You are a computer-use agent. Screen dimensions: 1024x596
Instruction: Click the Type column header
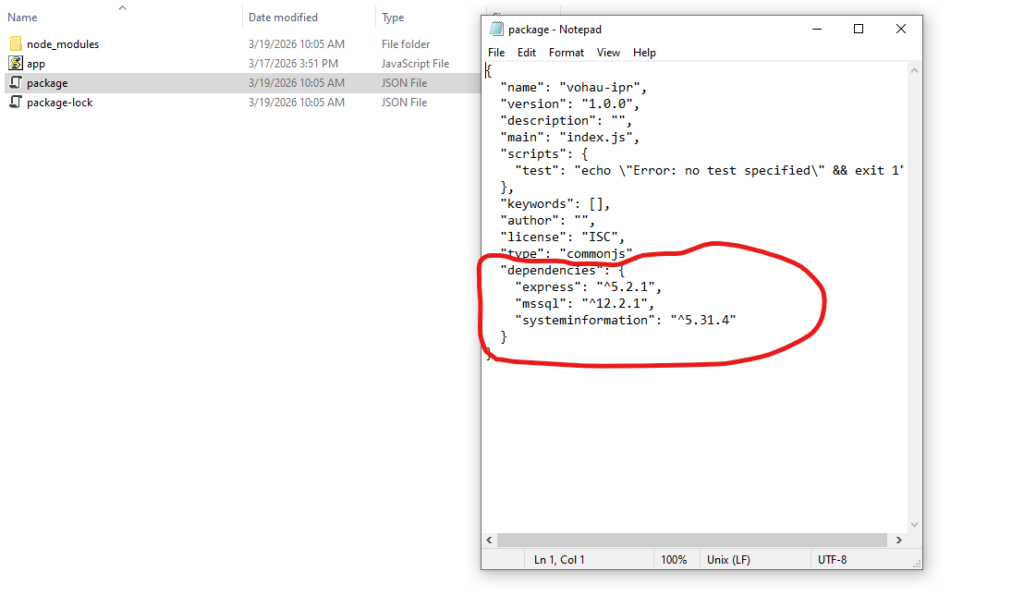pyautogui.click(x=392, y=17)
